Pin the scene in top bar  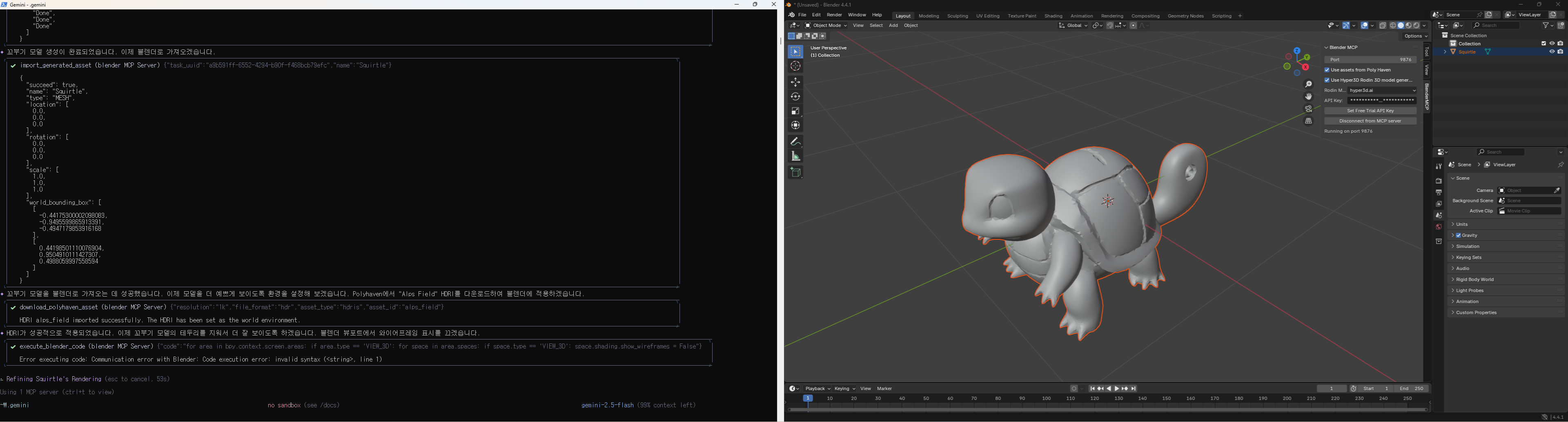tap(1480, 15)
